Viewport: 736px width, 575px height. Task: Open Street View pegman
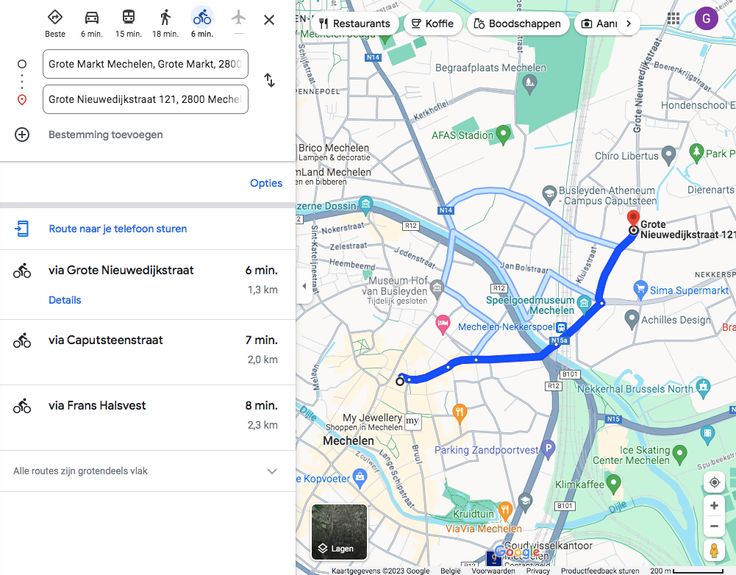tap(714, 551)
